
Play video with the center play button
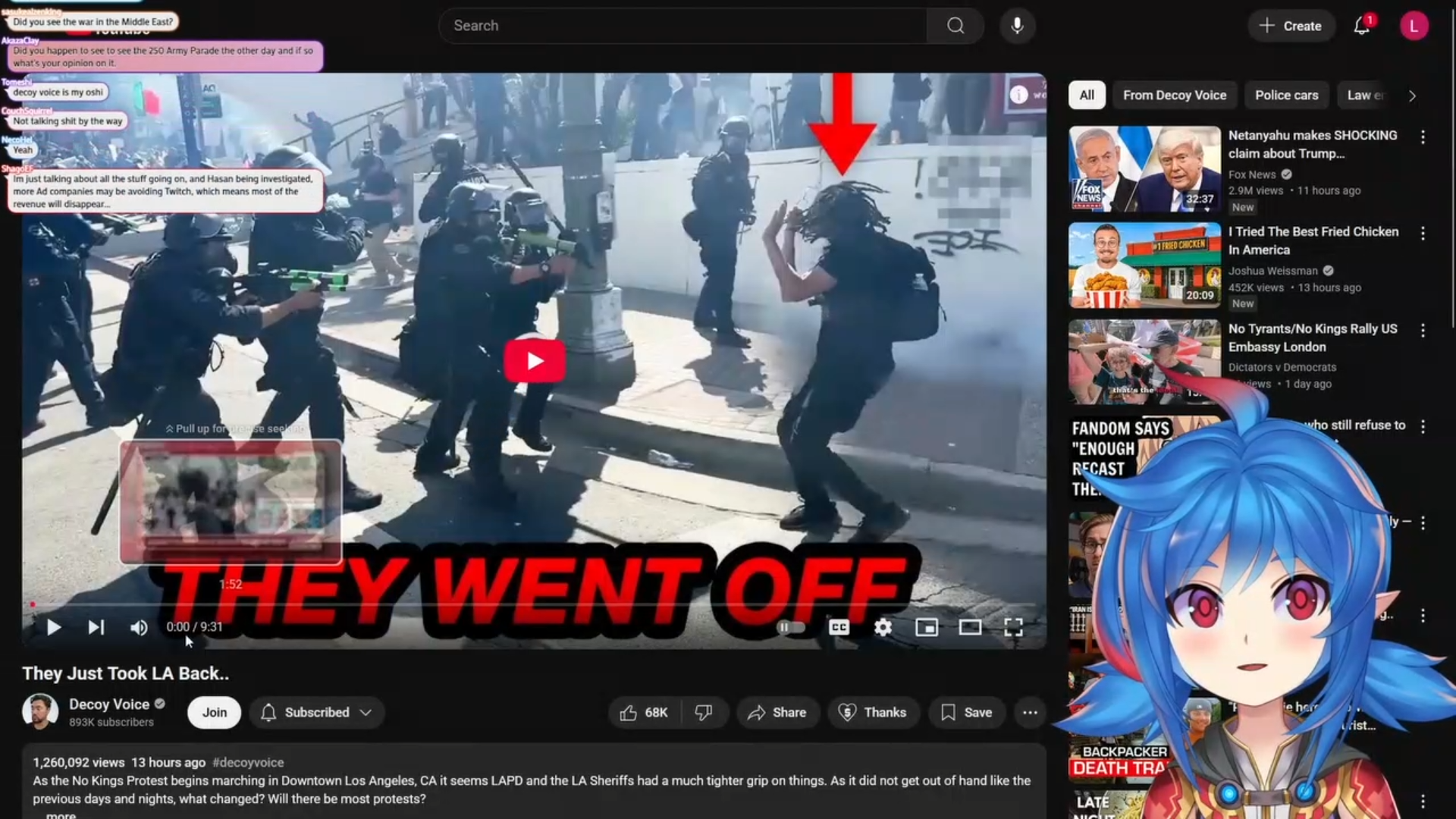click(x=535, y=361)
